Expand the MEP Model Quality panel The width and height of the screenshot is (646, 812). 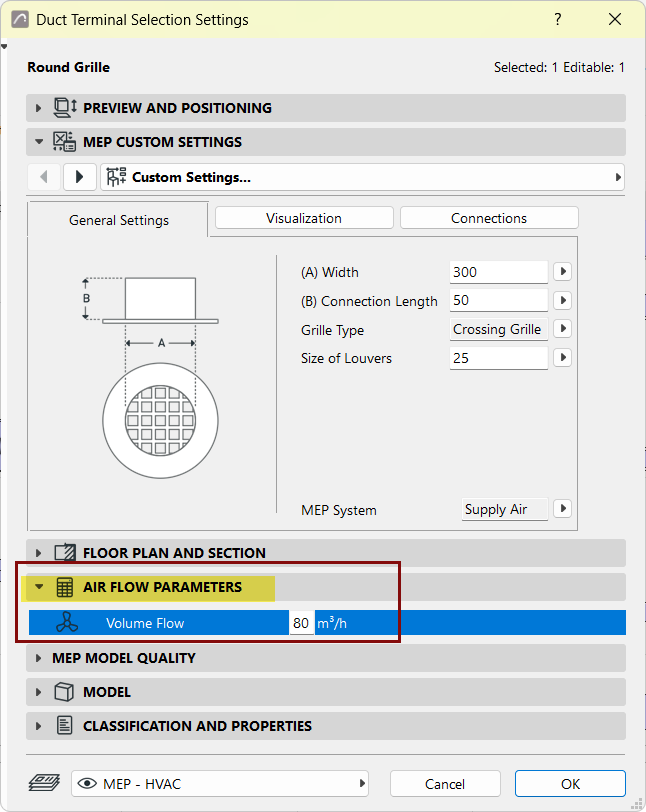[x=38, y=658]
